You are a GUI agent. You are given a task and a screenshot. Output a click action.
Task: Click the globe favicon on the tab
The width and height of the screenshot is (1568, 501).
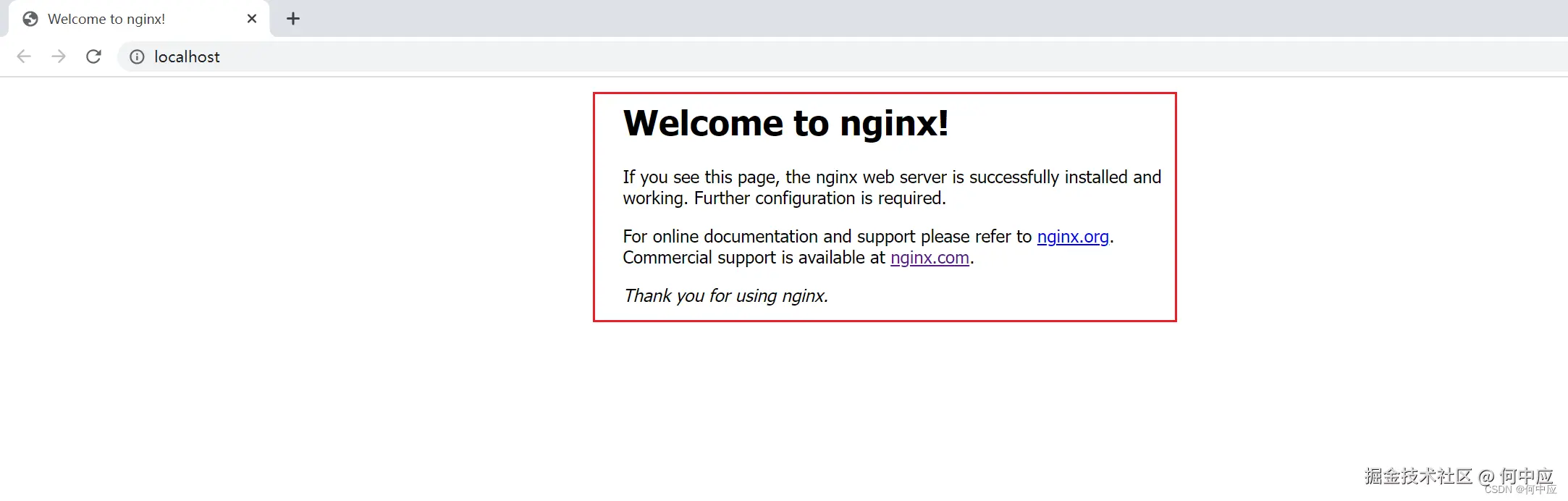coord(30,19)
